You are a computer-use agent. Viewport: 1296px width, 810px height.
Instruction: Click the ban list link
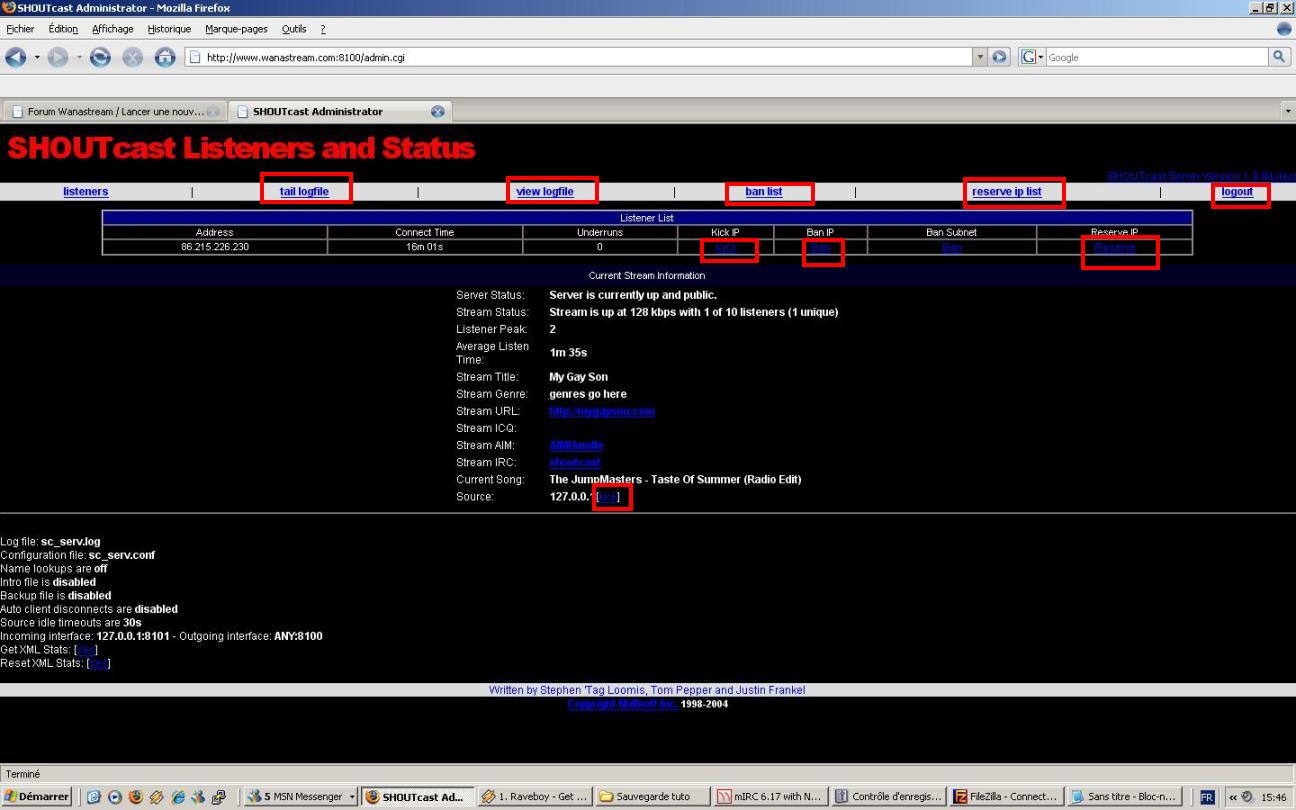763,191
